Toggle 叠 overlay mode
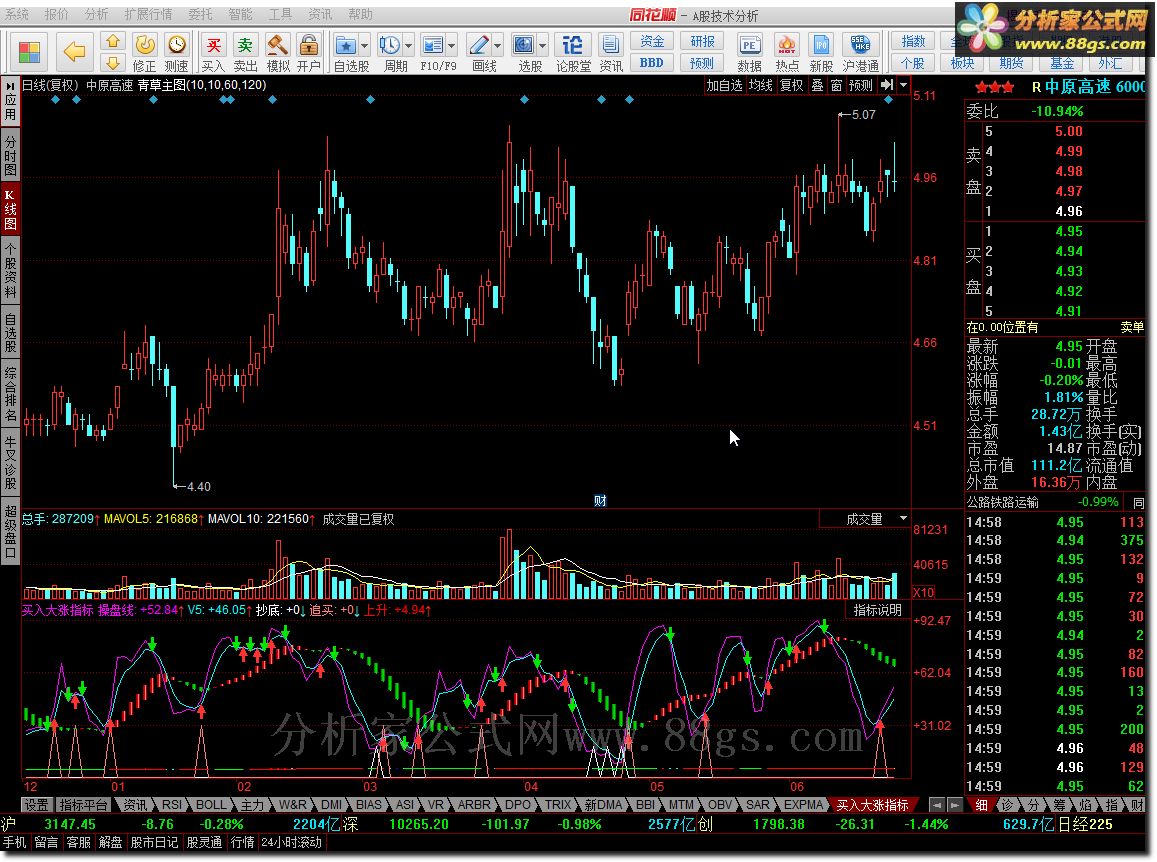Viewport: 1157px width, 862px height. coord(818,86)
